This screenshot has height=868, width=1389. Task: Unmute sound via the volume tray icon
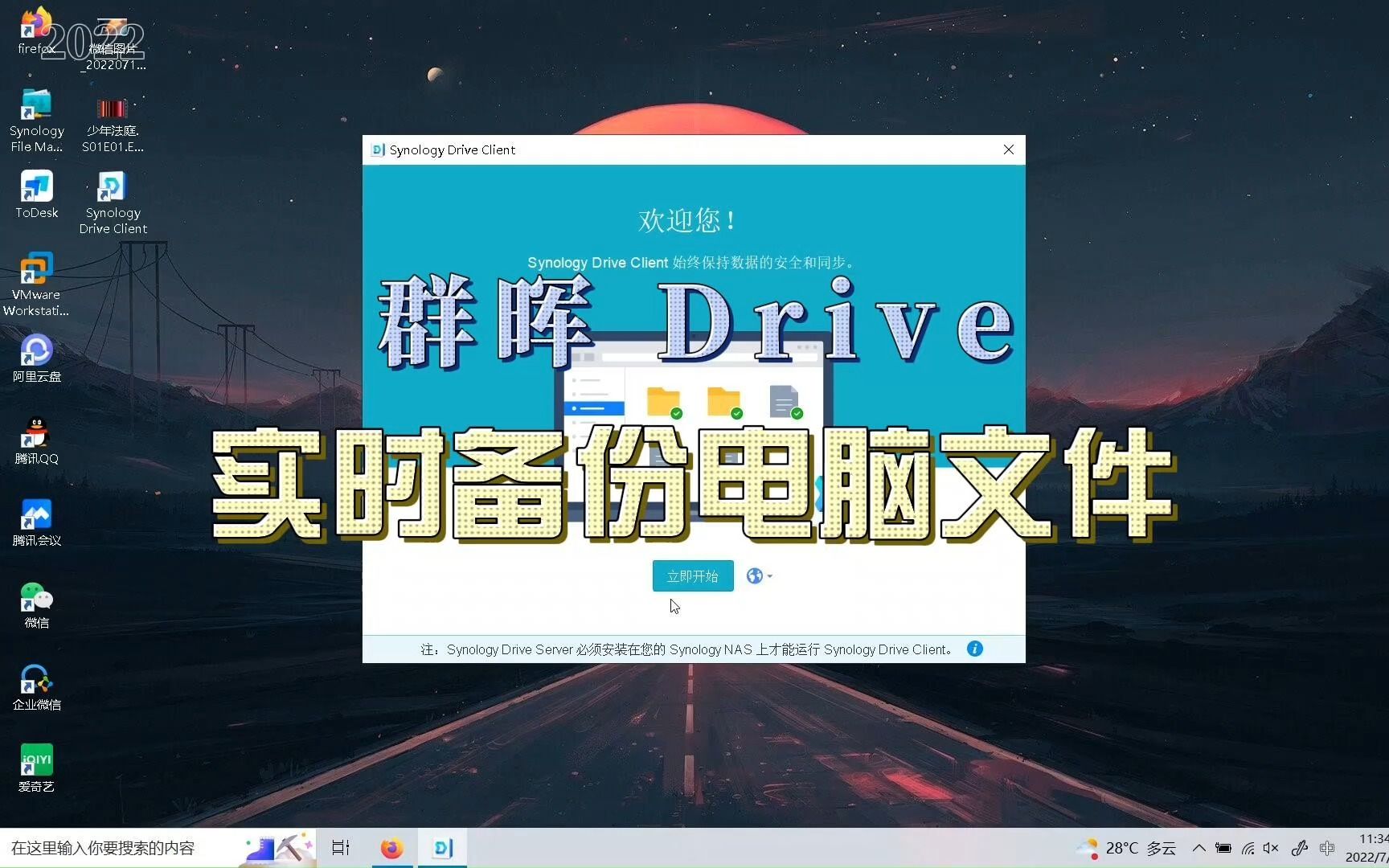click(x=1272, y=847)
